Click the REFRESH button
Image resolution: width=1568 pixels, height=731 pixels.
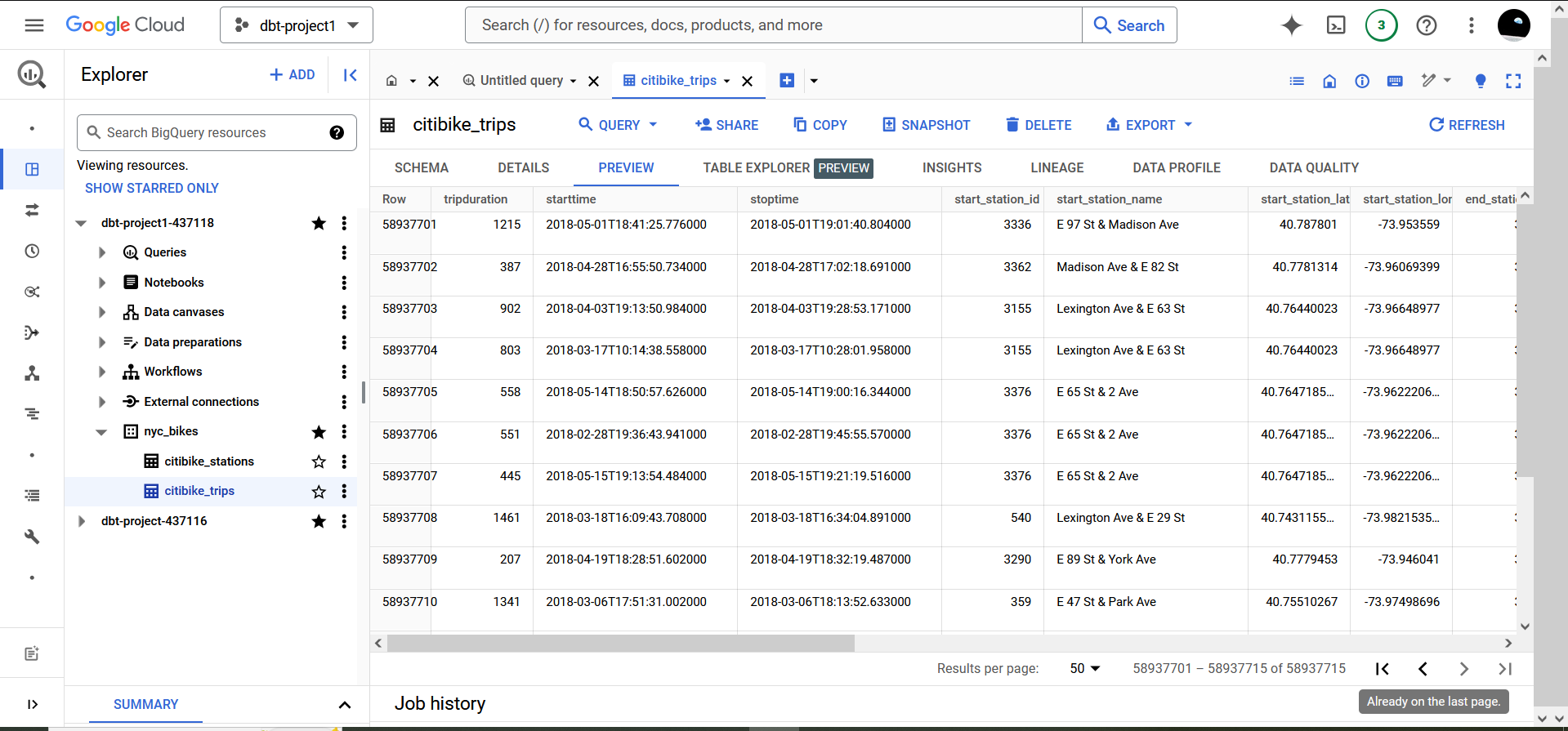pos(1467,125)
